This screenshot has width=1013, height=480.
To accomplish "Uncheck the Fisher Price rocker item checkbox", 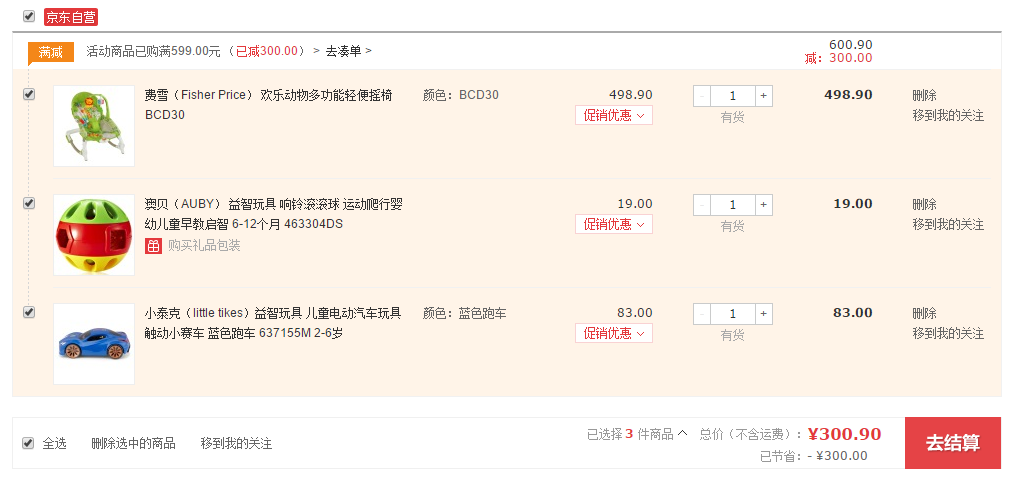I will point(28,94).
